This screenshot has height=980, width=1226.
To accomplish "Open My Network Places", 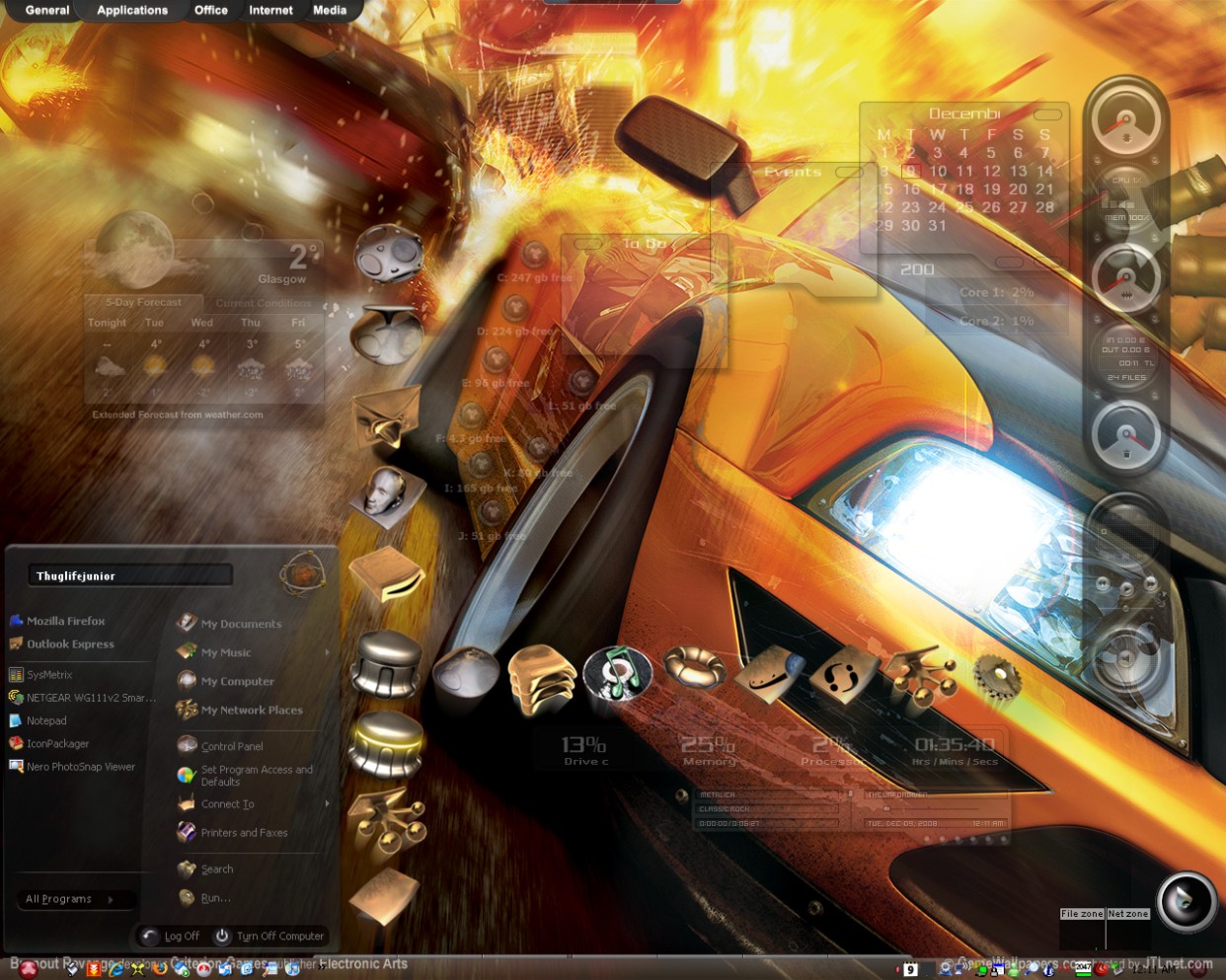I will point(239,709).
